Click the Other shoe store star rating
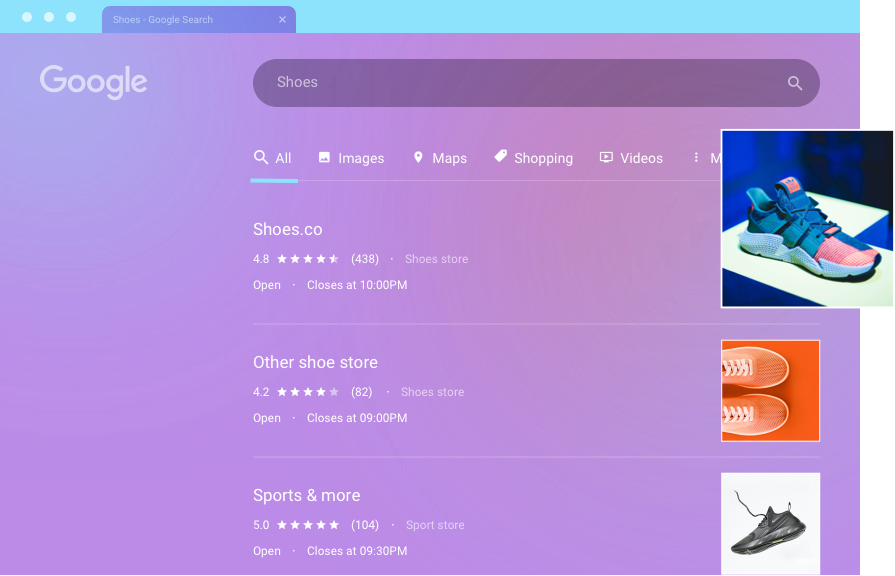Viewport: 895px width, 576px height. tap(308, 392)
